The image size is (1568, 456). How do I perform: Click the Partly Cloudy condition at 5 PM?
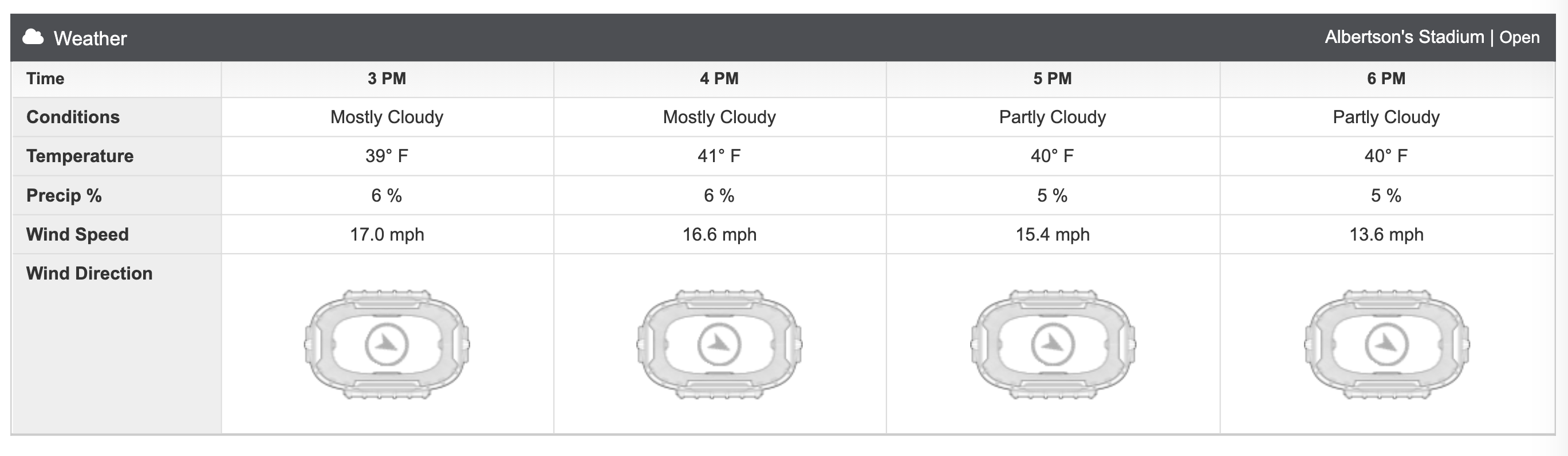pos(1053,117)
